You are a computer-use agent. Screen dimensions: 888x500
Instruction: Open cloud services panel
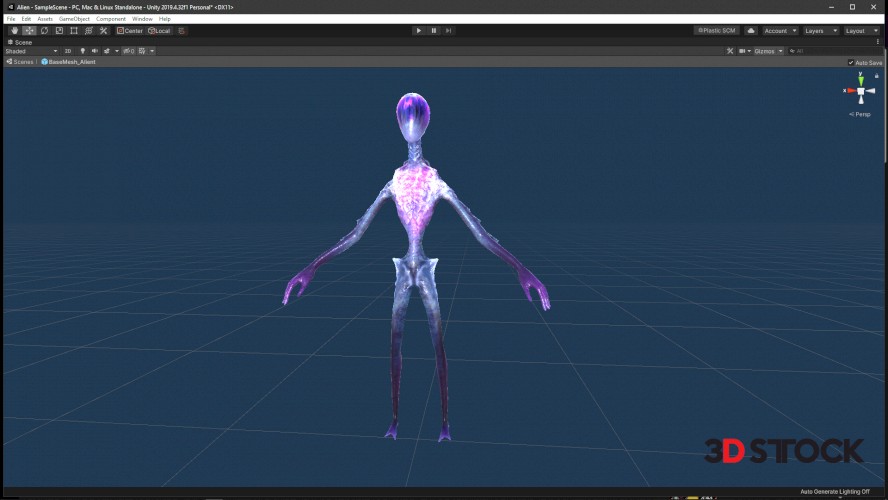point(751,31)
